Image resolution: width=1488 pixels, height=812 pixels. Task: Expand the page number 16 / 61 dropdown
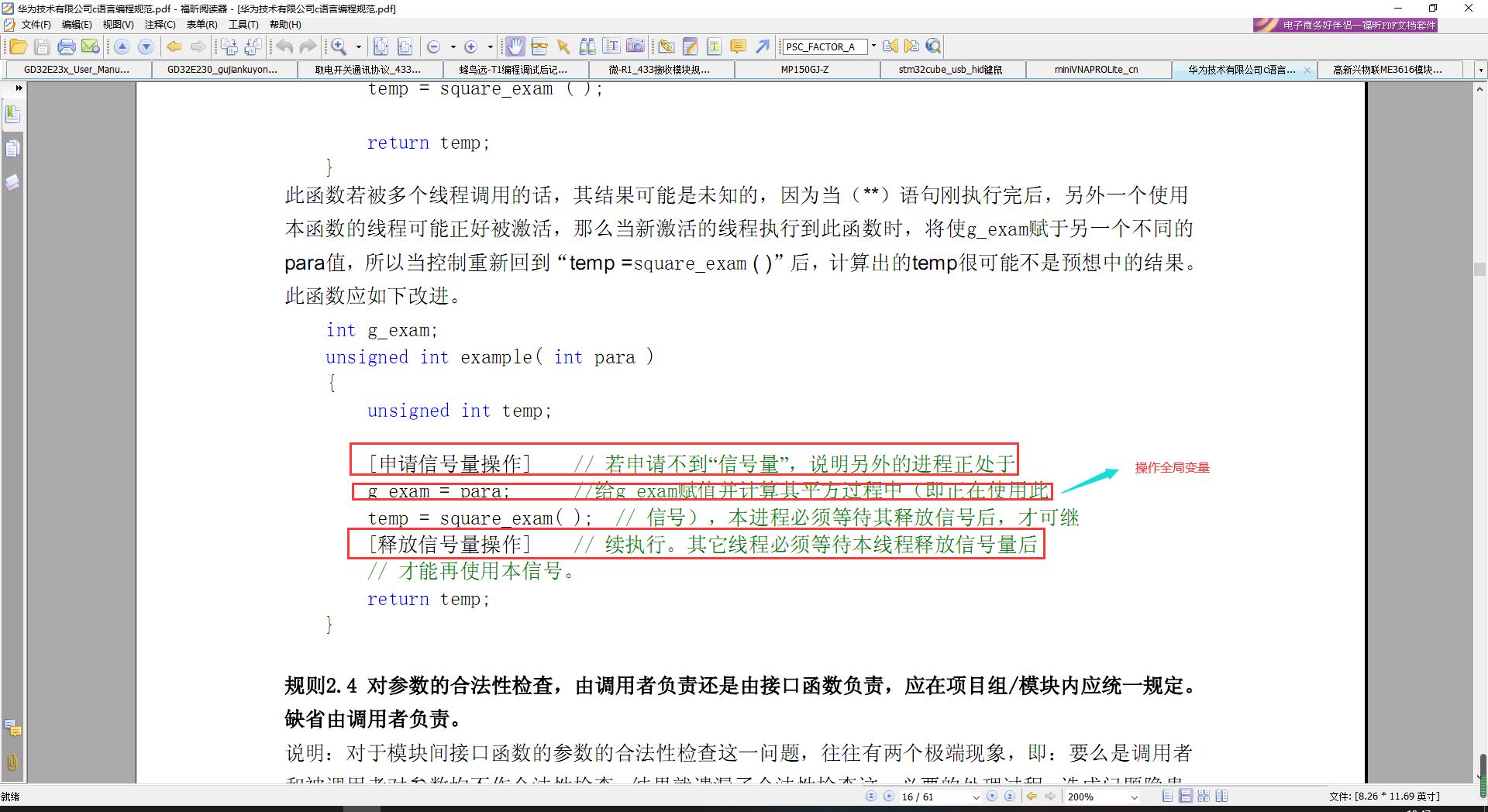point(976,797)
